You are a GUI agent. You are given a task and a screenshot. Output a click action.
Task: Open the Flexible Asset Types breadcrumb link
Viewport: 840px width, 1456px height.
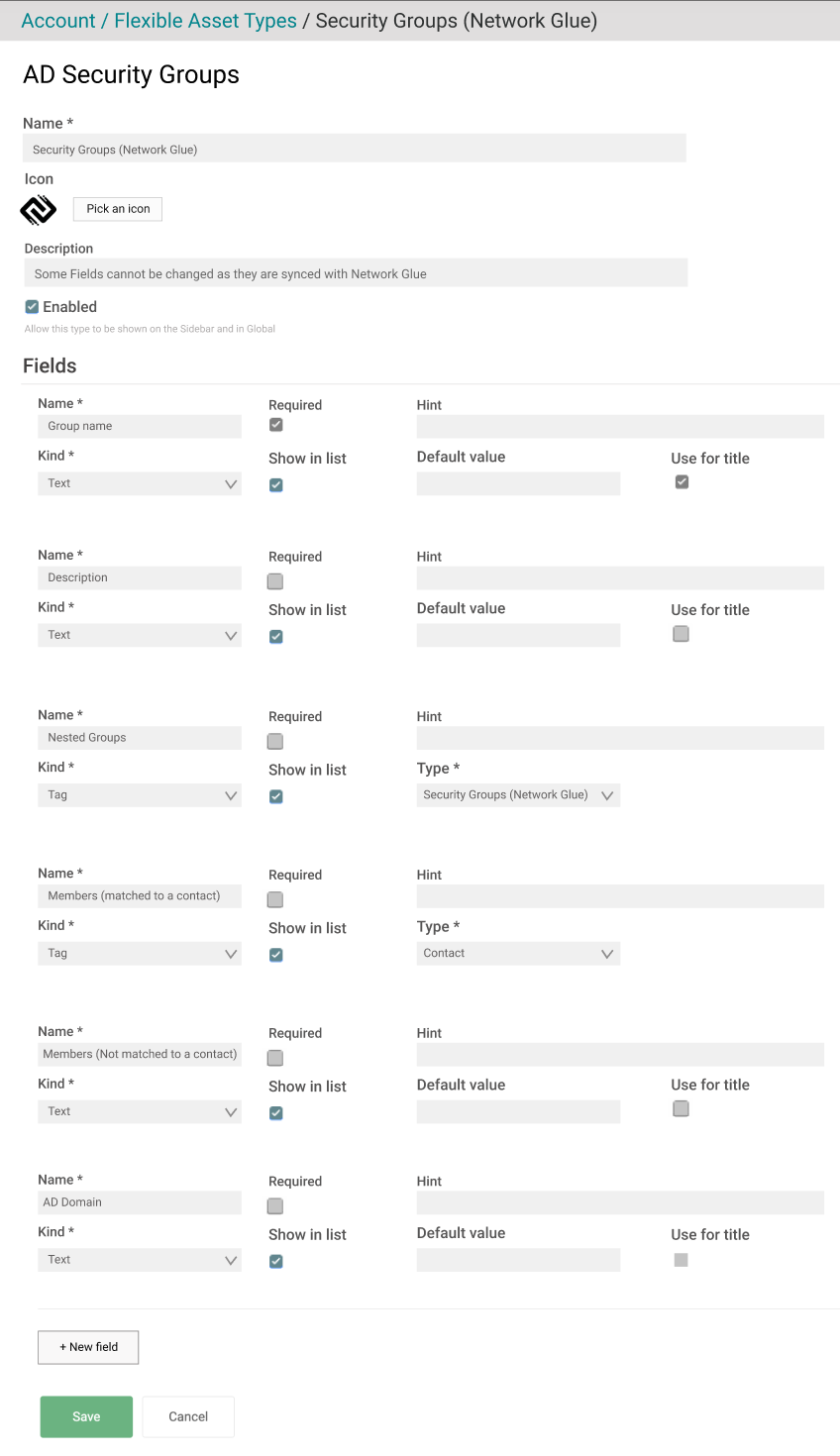tap(205, 20)
